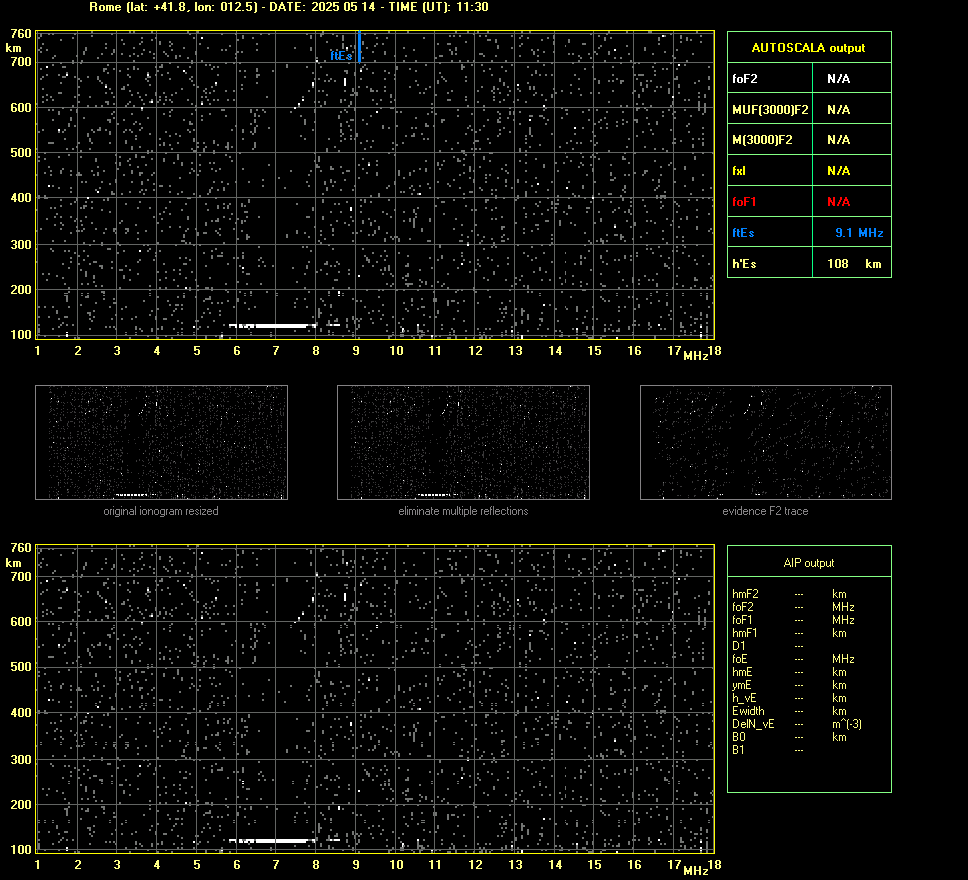Image resolution: width=968 pixels, height=880 pixels.
Task: Click the N/A value in AUTOSCALA foF2 row
Action: pos(838,78)
